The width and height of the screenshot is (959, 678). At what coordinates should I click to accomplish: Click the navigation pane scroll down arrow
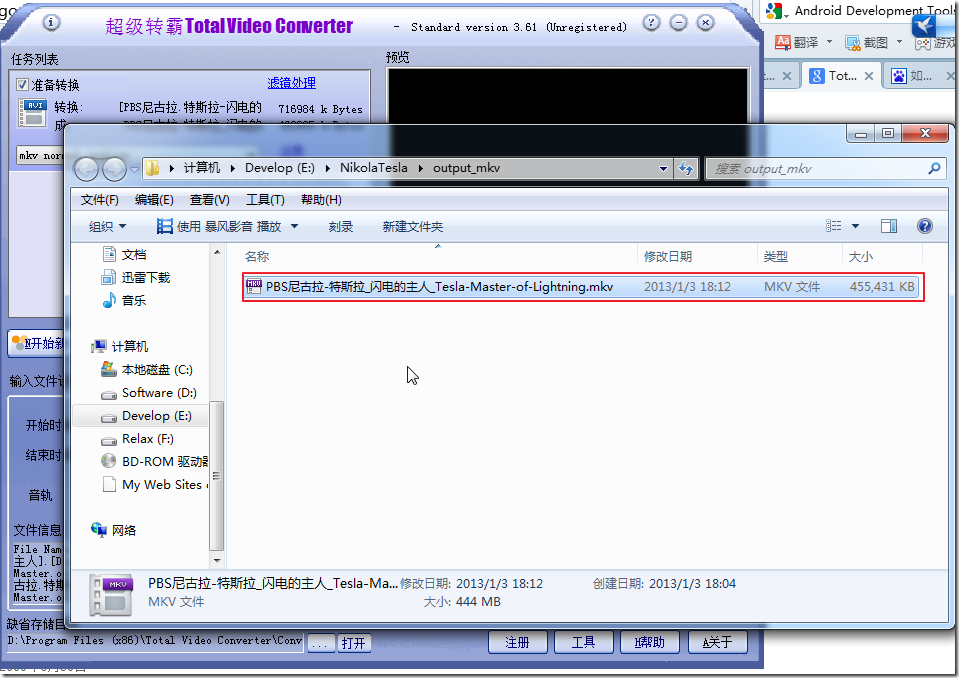coord(217,560)
